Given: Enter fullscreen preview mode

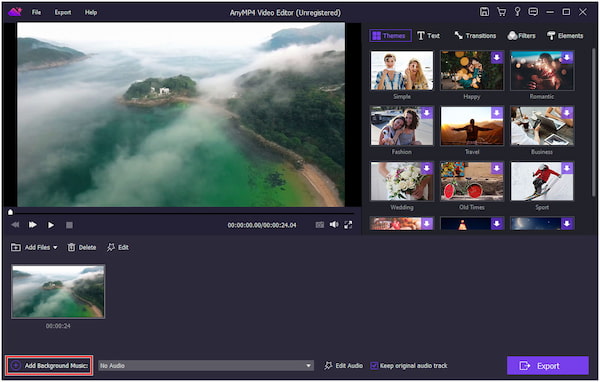Looking at the screenshot, I should (x=348, y=225).
